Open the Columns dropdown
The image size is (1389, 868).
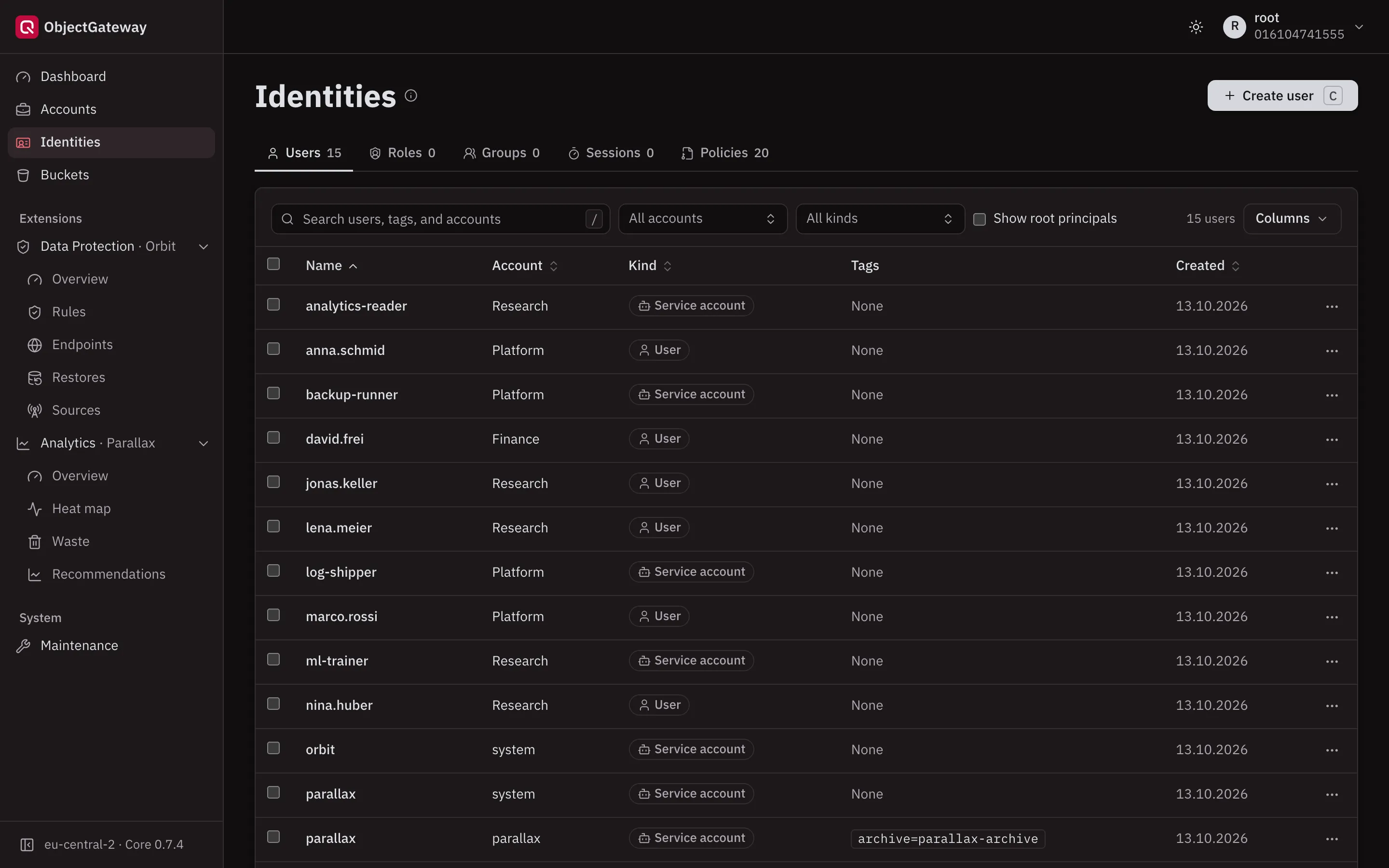pyautogui.click(x=1292, y=219)
